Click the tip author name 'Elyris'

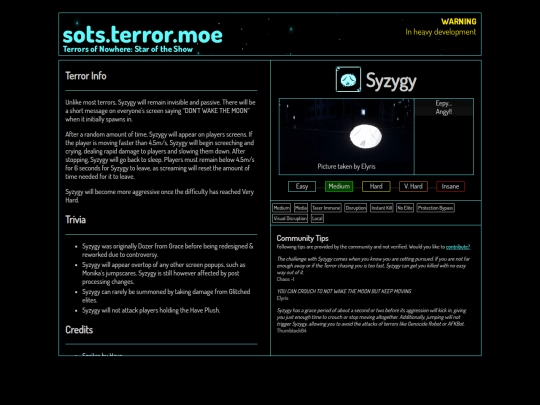tap(282, 298)
